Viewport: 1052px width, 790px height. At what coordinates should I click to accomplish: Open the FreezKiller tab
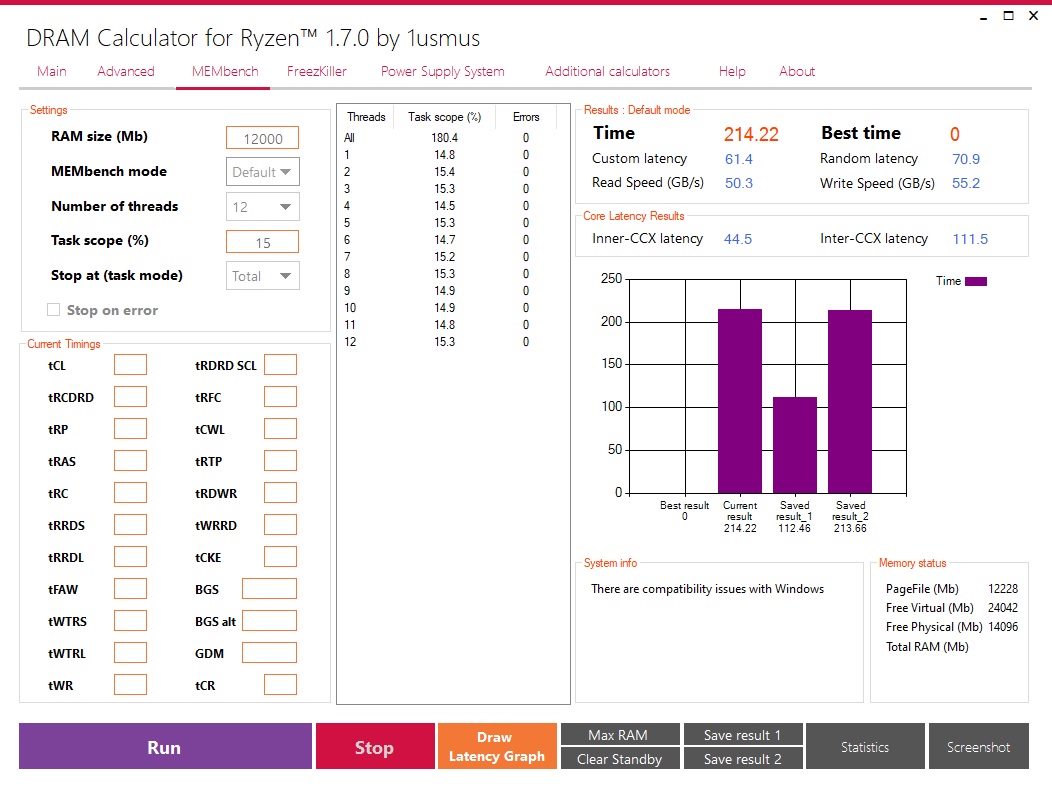317,71
